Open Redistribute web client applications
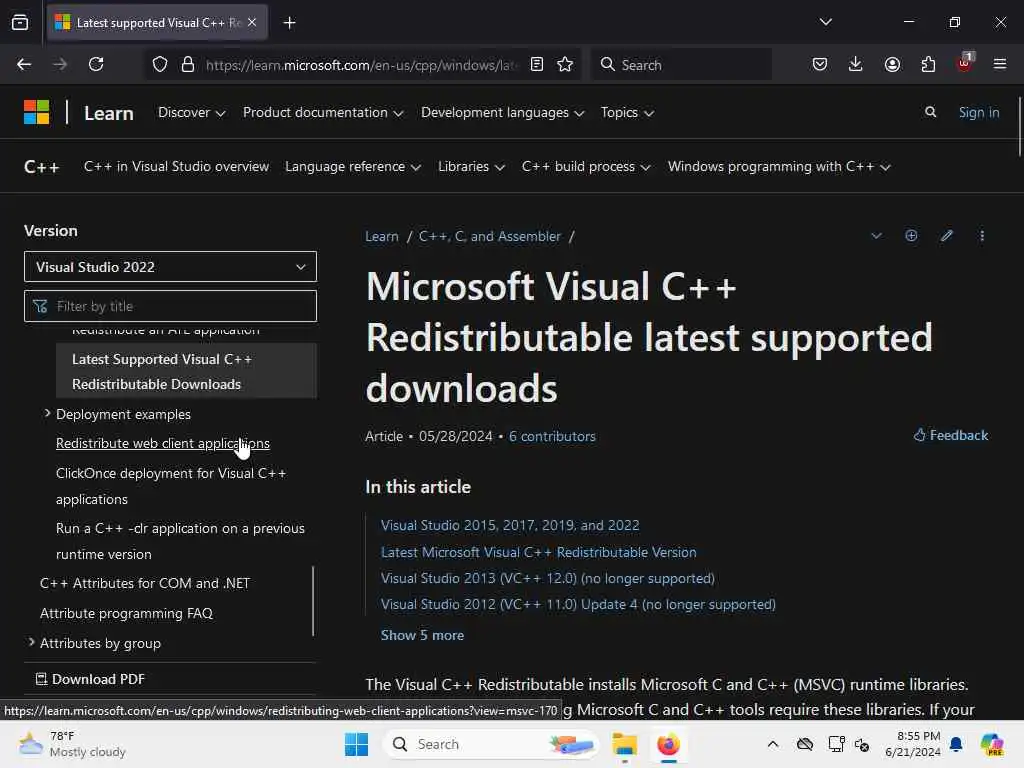This screenshot has height=768, width=1024. pos(163,443)
